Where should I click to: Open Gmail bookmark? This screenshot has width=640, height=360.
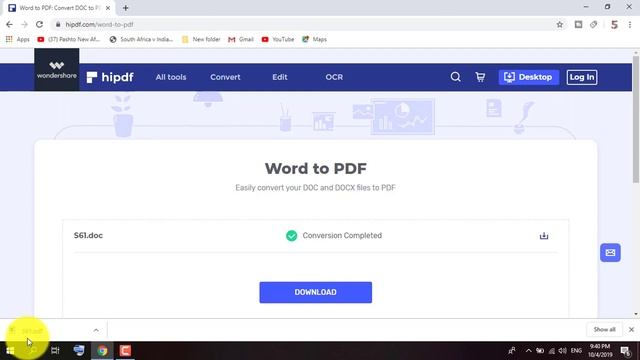pyautogui.click(x=241, y=39)
